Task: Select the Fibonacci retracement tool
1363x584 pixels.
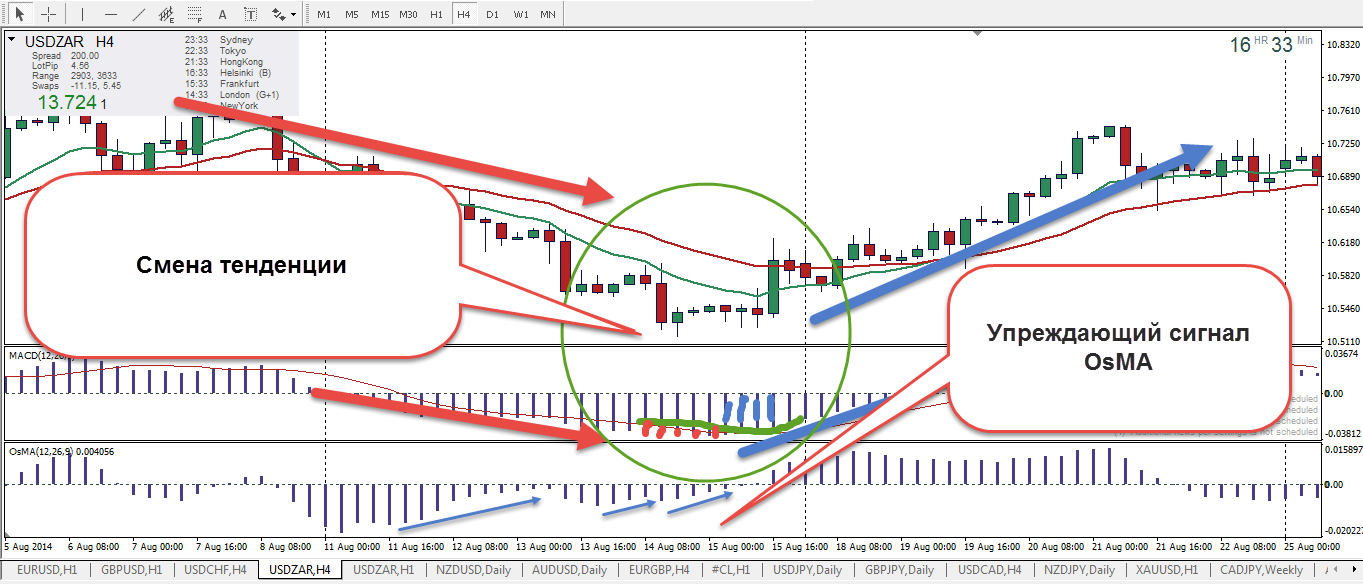Action: coord(194,15)
